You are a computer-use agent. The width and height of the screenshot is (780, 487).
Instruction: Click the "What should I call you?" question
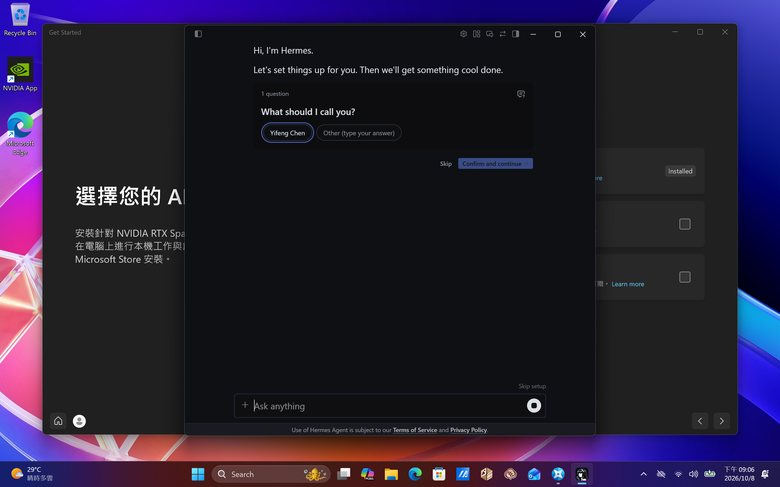tap(308, 112)
